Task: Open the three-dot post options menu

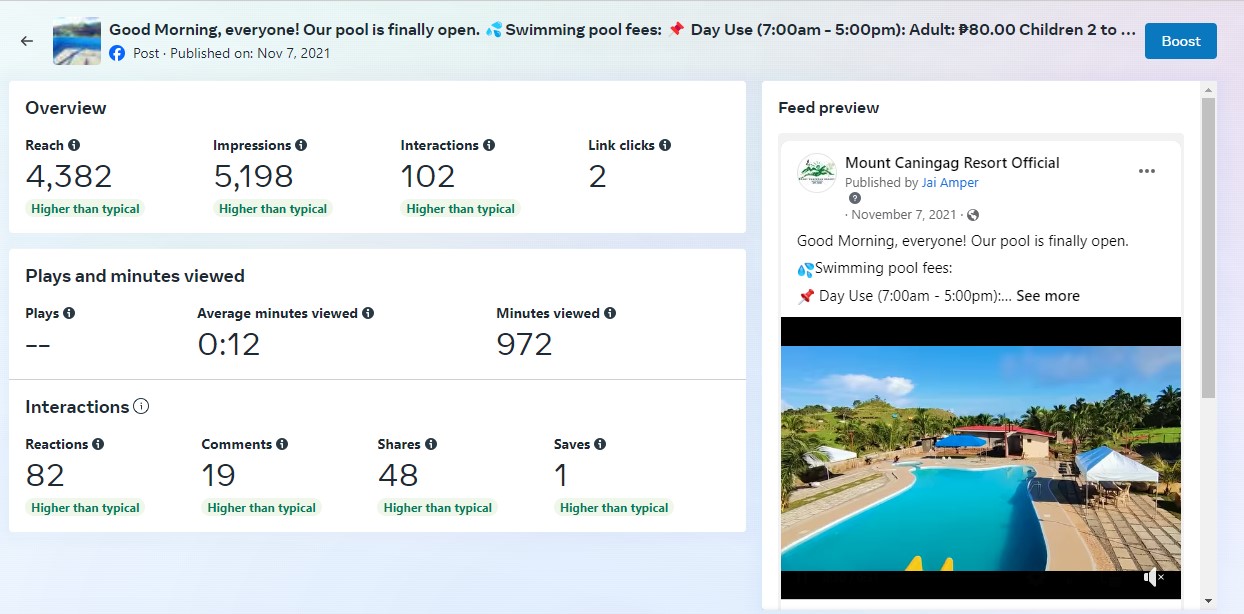Action: [x=1147, y=171]
